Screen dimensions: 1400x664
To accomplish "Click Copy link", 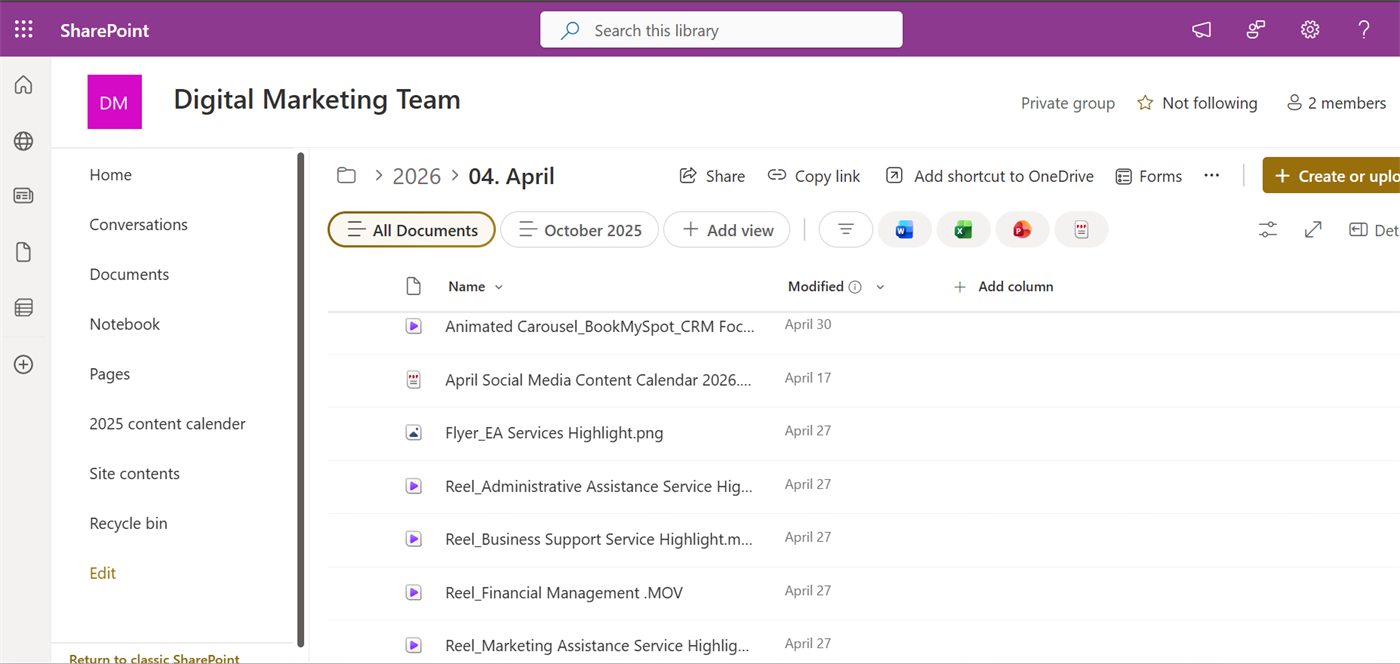I will click(x=814, y=176).
